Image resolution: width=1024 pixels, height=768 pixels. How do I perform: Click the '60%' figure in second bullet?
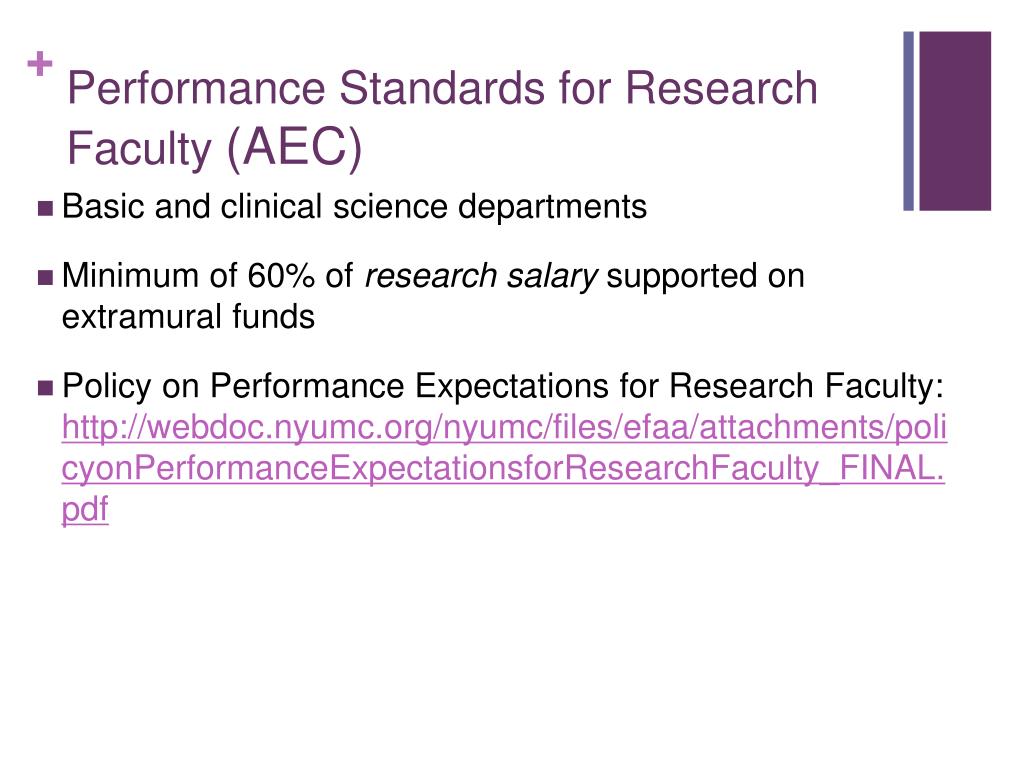281,276
